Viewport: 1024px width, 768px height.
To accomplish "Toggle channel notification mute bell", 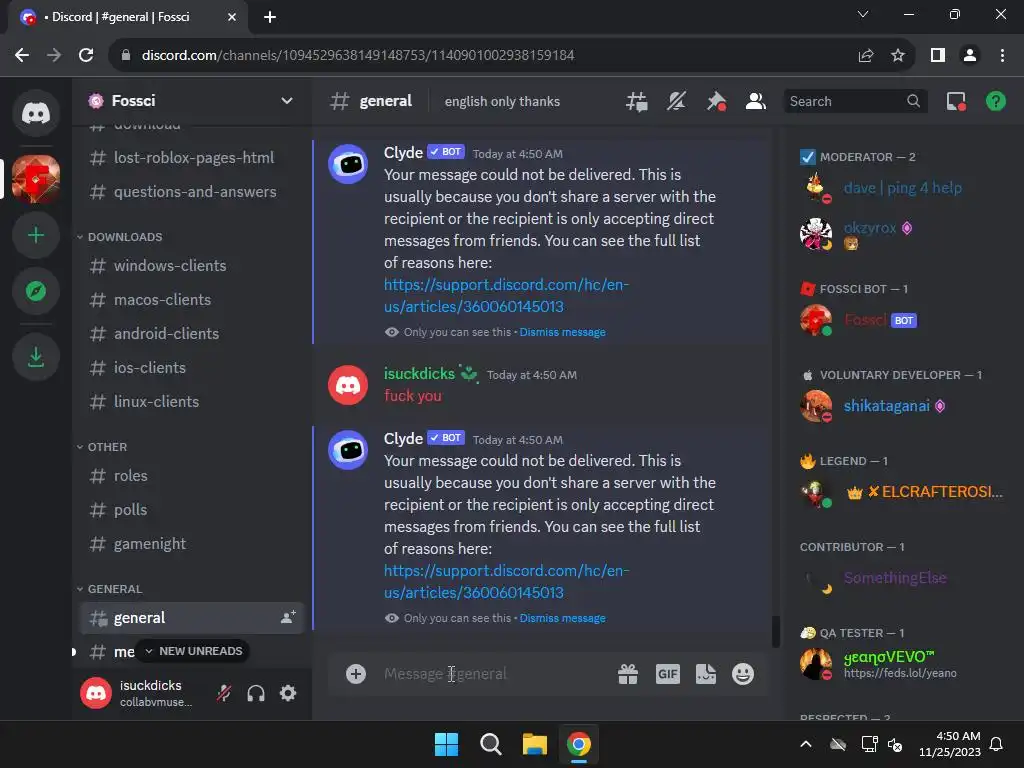I will pyautogui.click(x=677, y=101).
